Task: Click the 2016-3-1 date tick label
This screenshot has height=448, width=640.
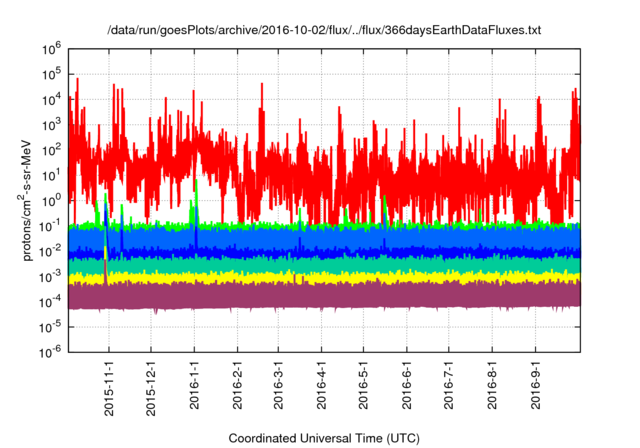Action: click(278, 385)
